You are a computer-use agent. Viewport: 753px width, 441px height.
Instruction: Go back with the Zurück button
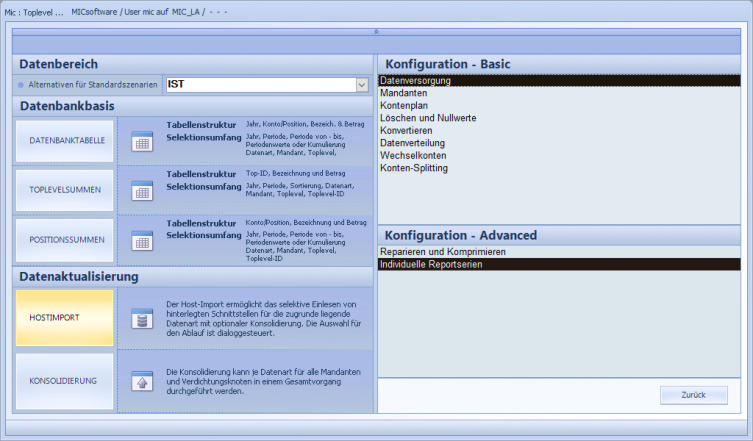tap(693, 395)
